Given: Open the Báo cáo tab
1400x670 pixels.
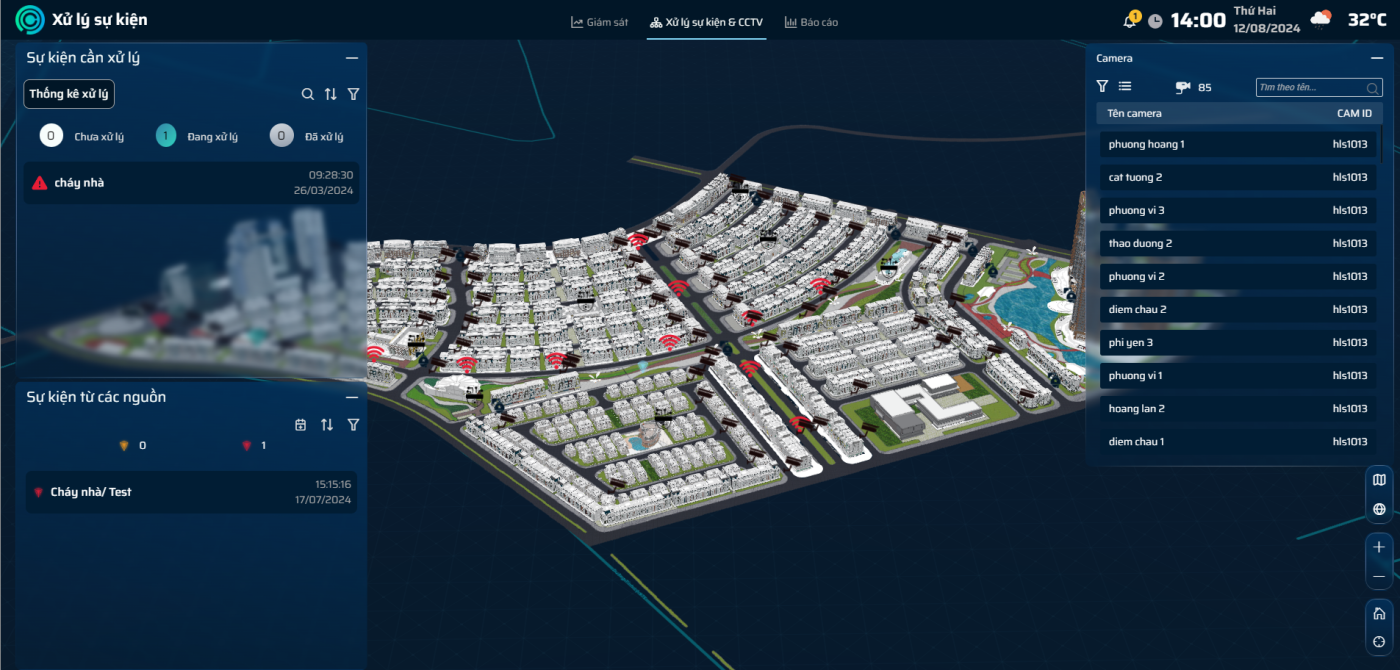Looking at the screenshot, I should coord(811,21).
